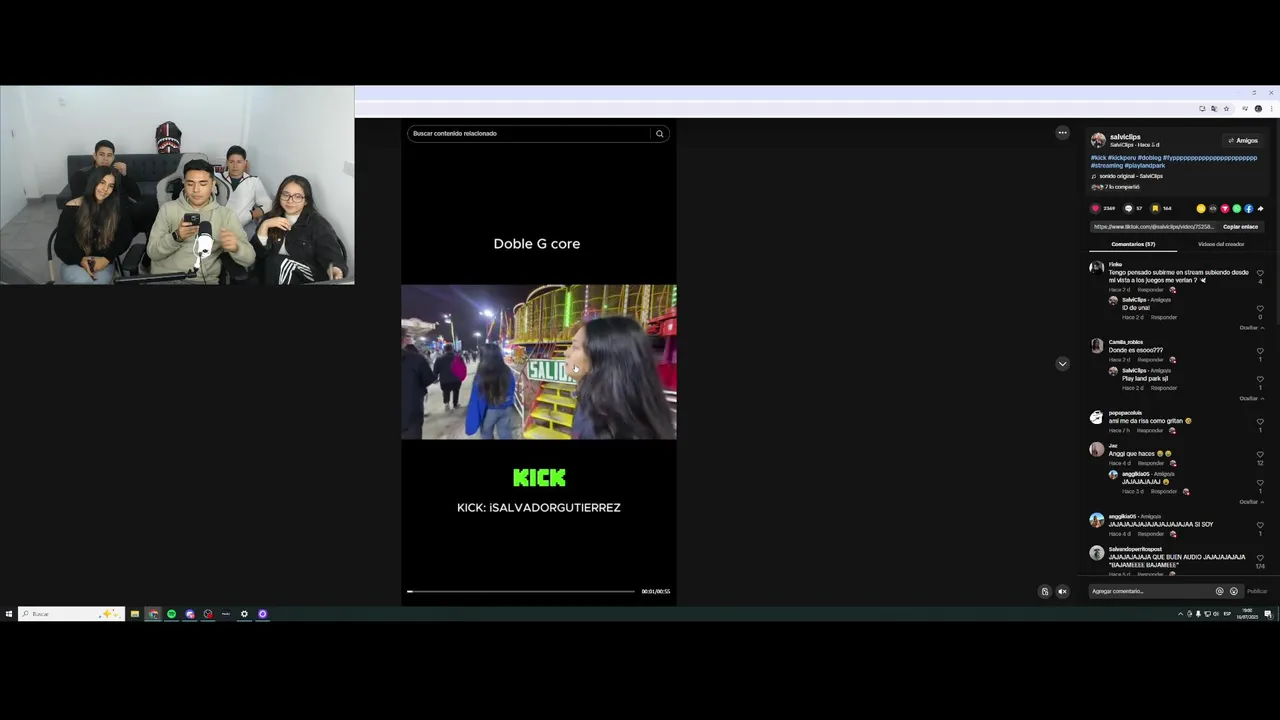This screenshot has width=1280, height=720.
Task: Click the 'Copiar enlace' button
Action: click(x=1240, y=227)
